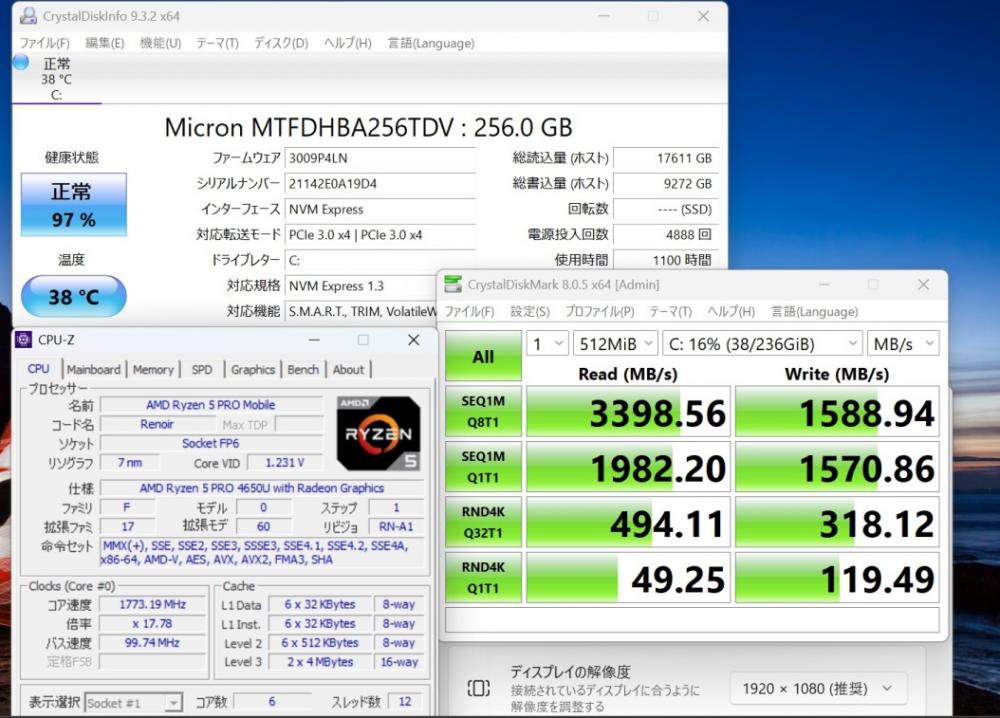This screenshot has height=718, width=1000.
Task: Open テーマ(T) menu in CrystalDiskMark
Action: pyautogui.click(x=670, y=312)
